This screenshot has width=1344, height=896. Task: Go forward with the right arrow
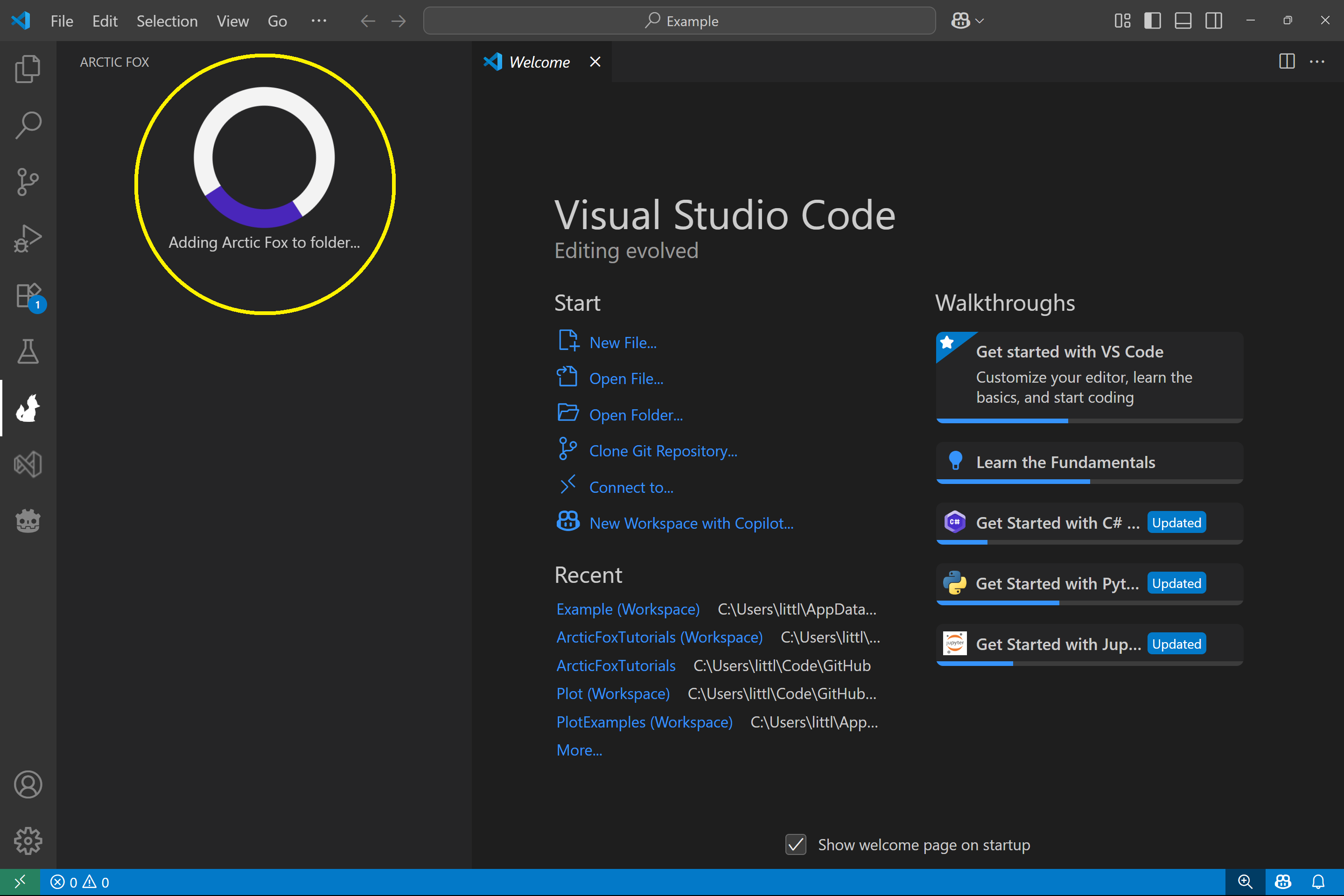click(399, 21)
